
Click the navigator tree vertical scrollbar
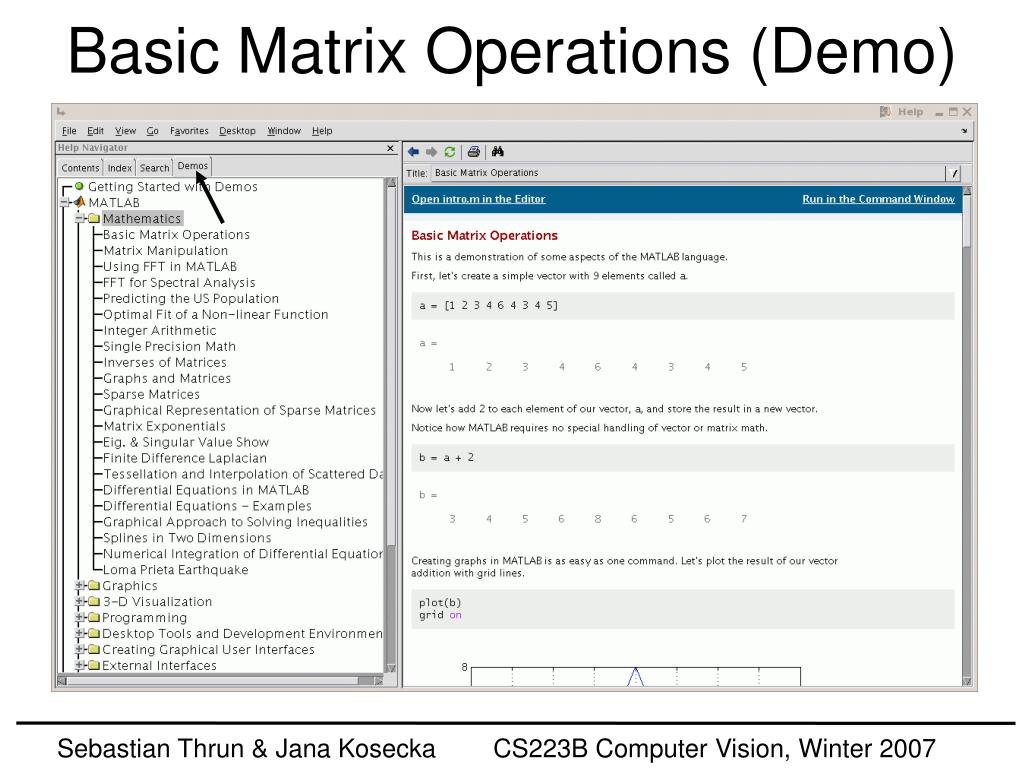coord(391,424)
